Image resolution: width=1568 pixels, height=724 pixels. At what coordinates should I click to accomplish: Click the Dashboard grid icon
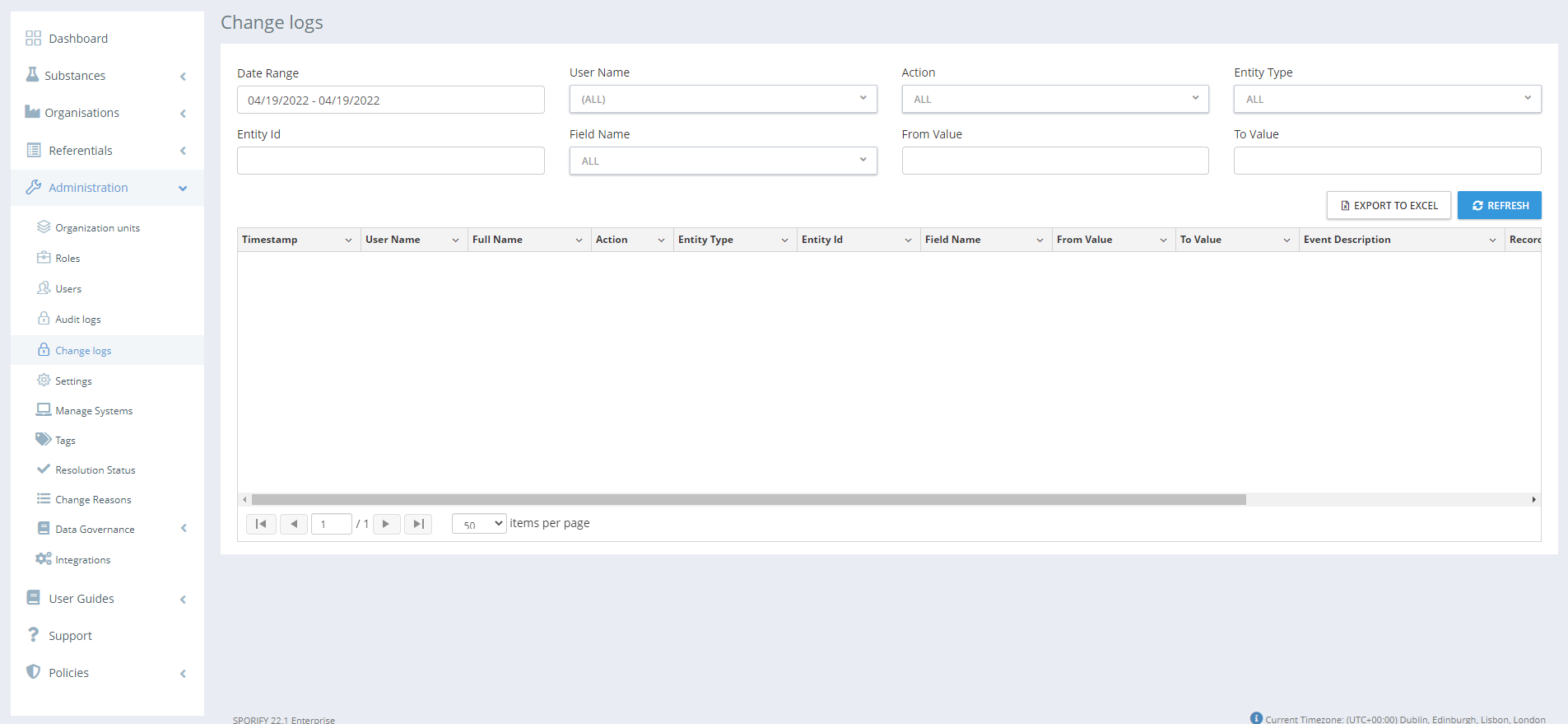[33, 39]
